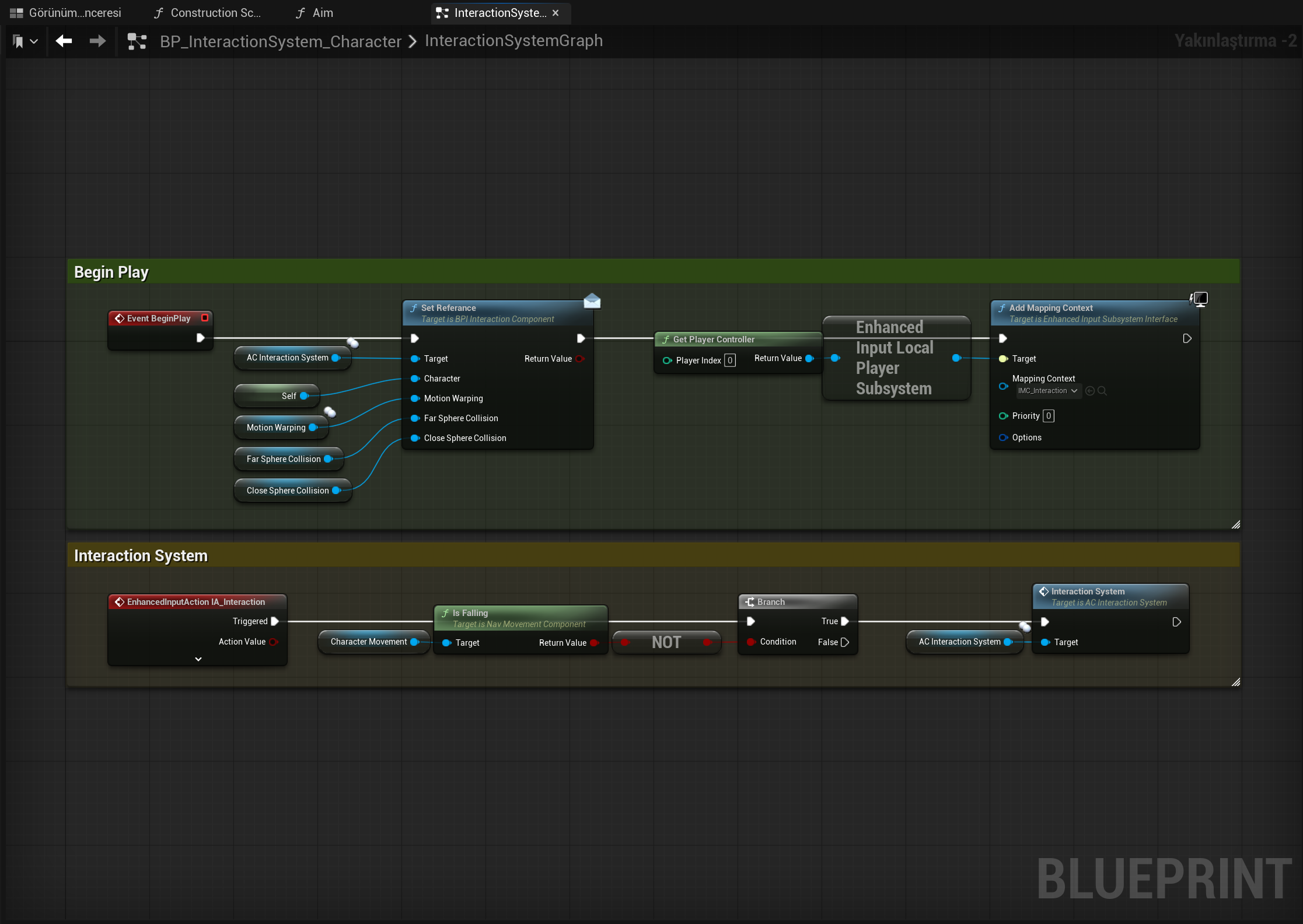Click the Action Value output pin

[273, 642]
